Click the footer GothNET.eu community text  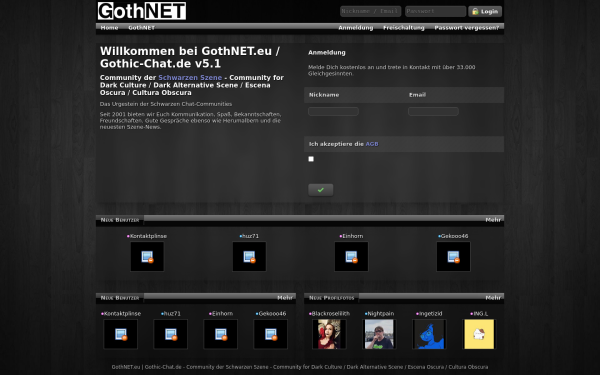click(300, 367)
